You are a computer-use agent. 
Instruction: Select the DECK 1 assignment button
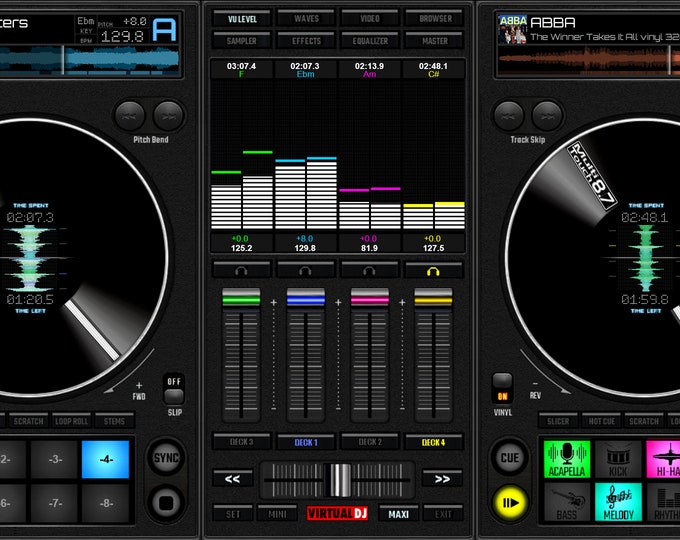[x=306, y=442]
